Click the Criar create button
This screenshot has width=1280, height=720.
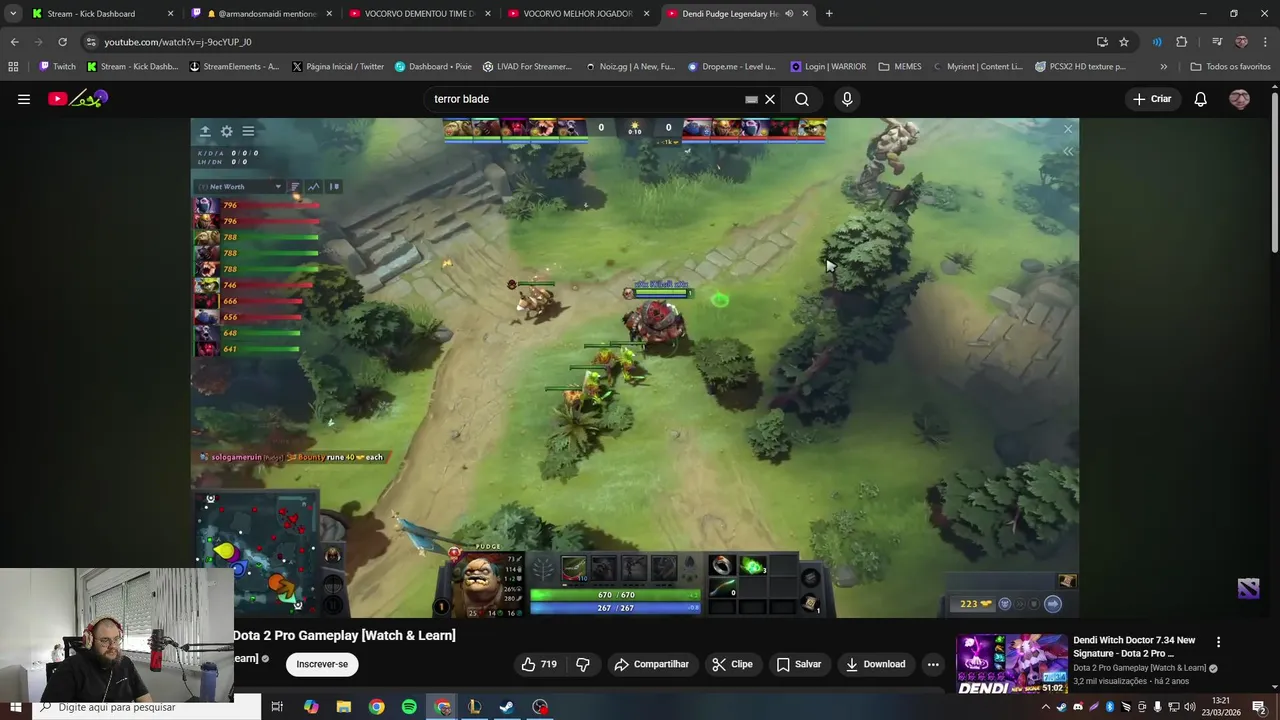pos(1152,99)
